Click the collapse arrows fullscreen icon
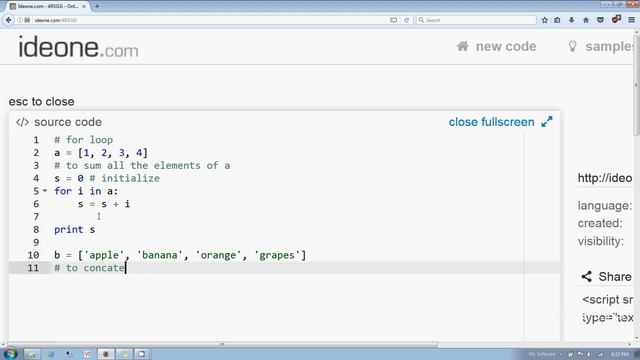Image resolution: width=640 pixels, height=360 pixels. point(547,122)
